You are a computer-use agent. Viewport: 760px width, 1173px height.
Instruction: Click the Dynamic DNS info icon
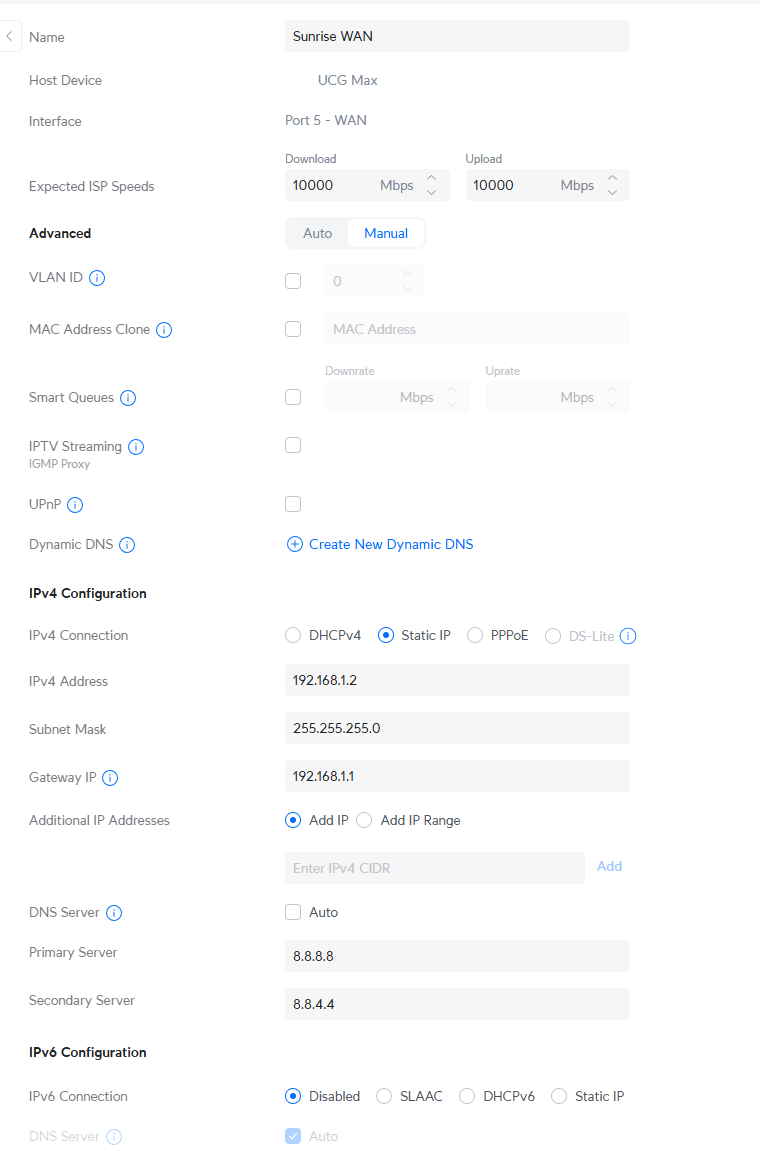pyautogui.click(x=127, y=545)
